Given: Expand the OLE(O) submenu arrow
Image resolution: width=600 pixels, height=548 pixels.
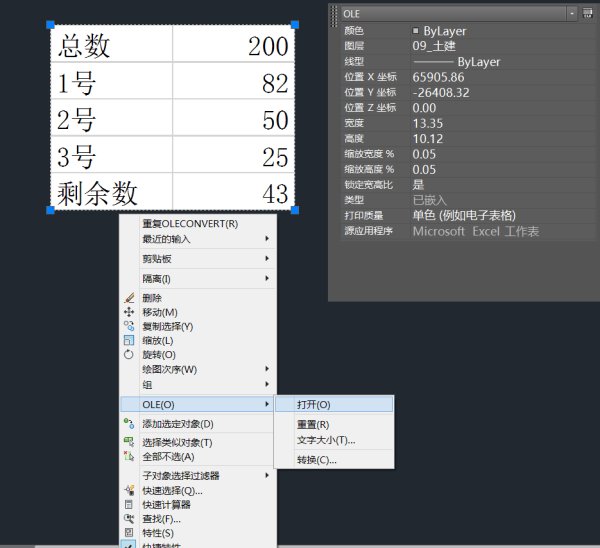Looking at the screenshot, I should tap(267, 404).
